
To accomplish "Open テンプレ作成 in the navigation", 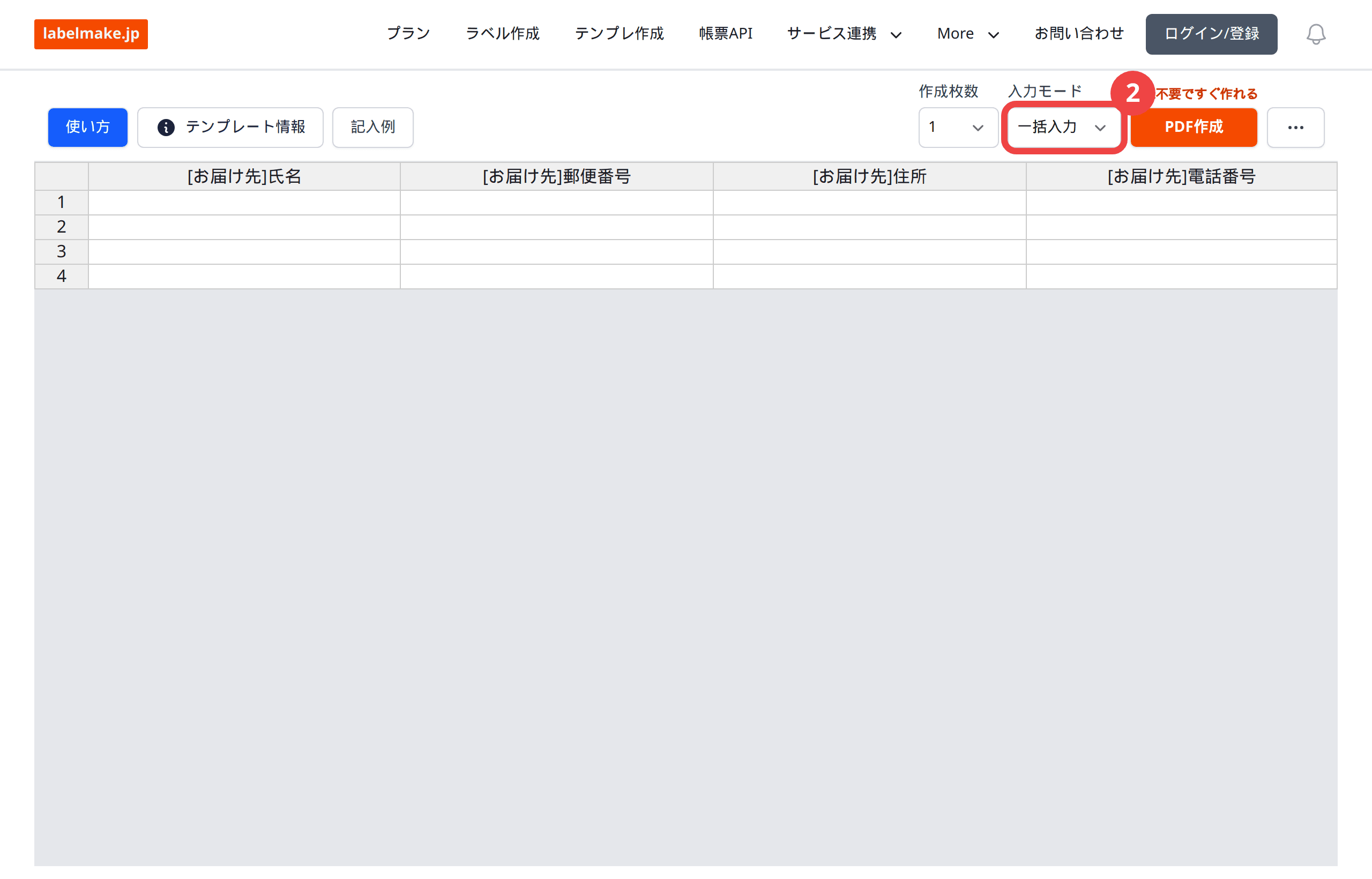I will click(620, 34).
